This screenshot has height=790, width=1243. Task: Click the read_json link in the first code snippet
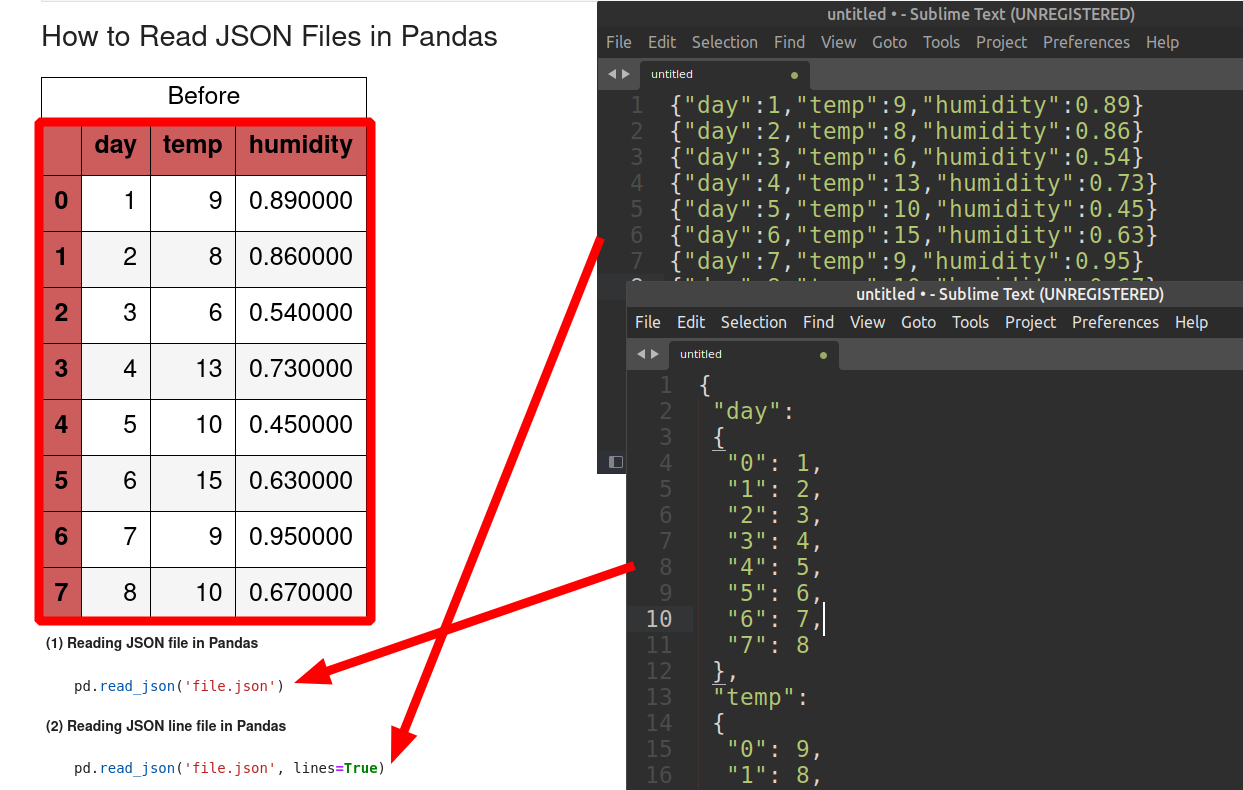pos(136,686)
